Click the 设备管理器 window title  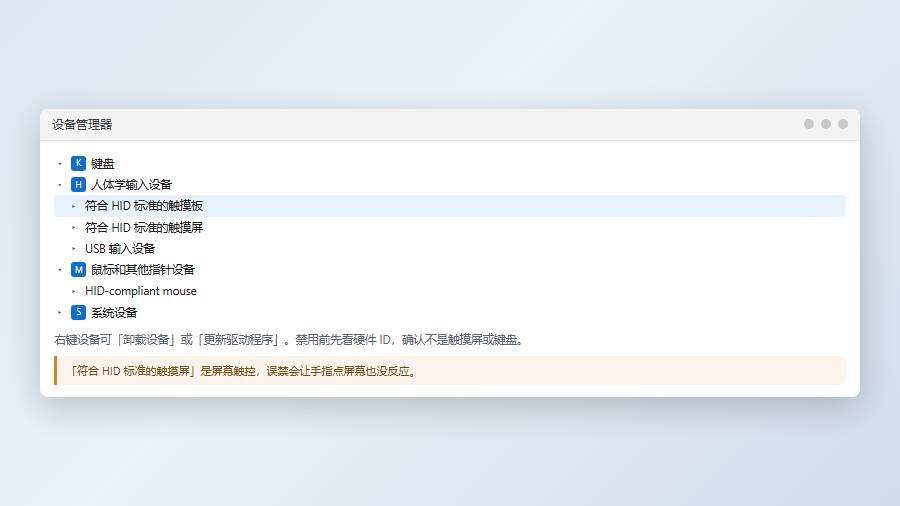tap(82, 124)
